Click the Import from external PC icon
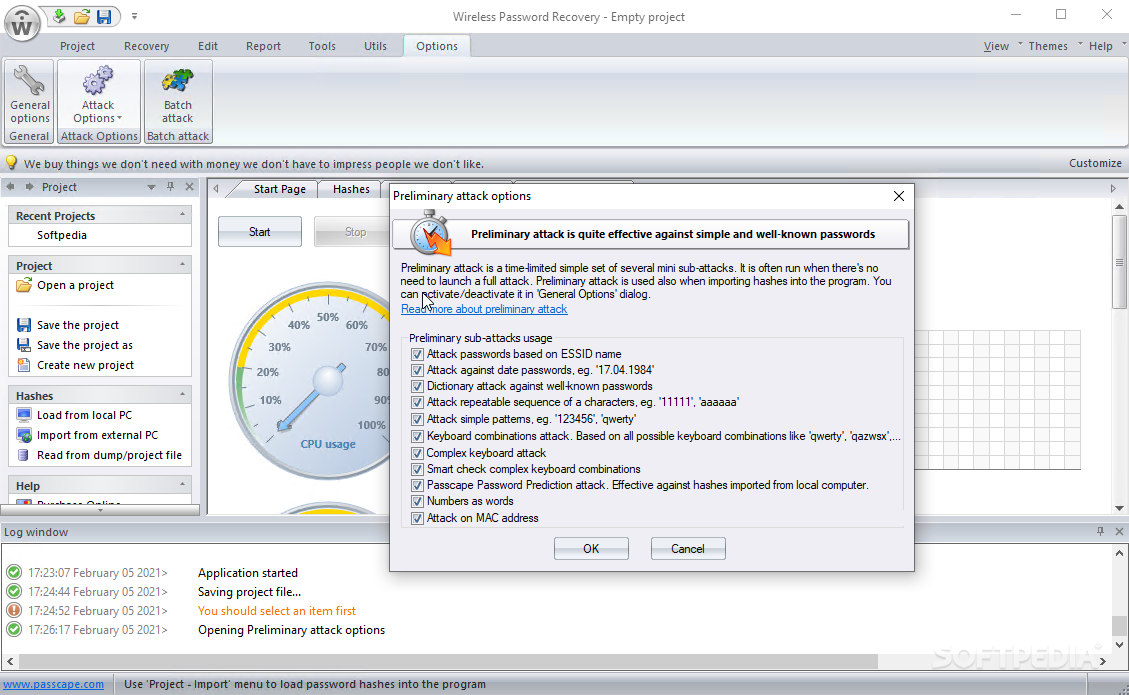Image resolution: width=1129 pixels, height=695 pixels. (24, 435)
